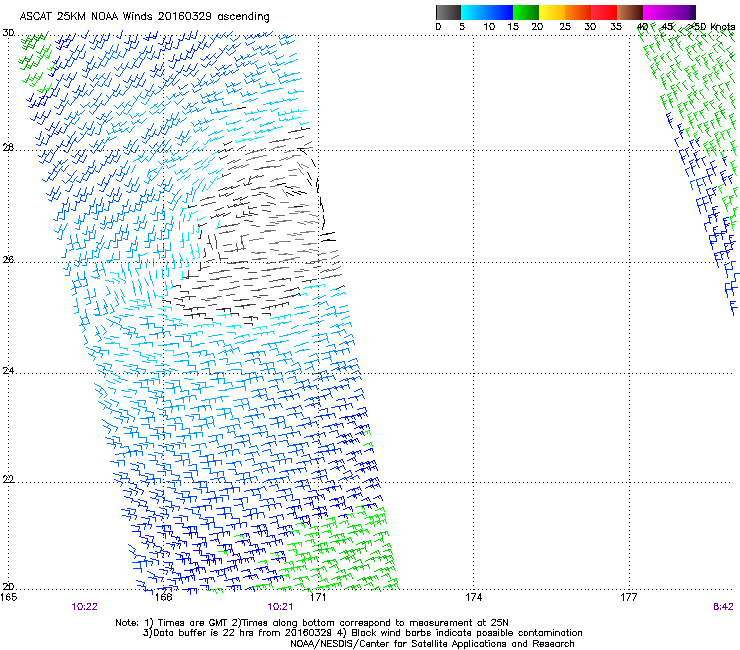Click the 26 latitude axis label
740x650 pixels.
coord(8,260)
